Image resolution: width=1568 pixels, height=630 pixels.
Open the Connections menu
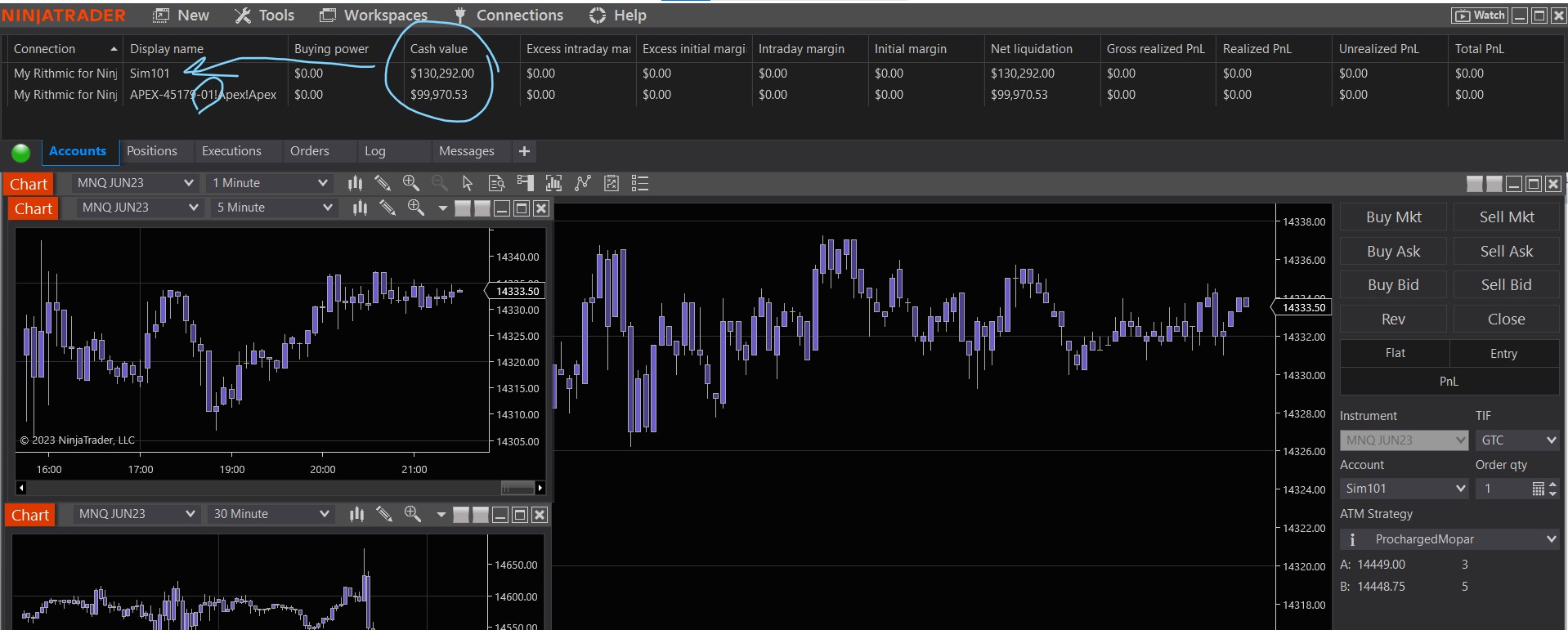[x=509, y=15]
